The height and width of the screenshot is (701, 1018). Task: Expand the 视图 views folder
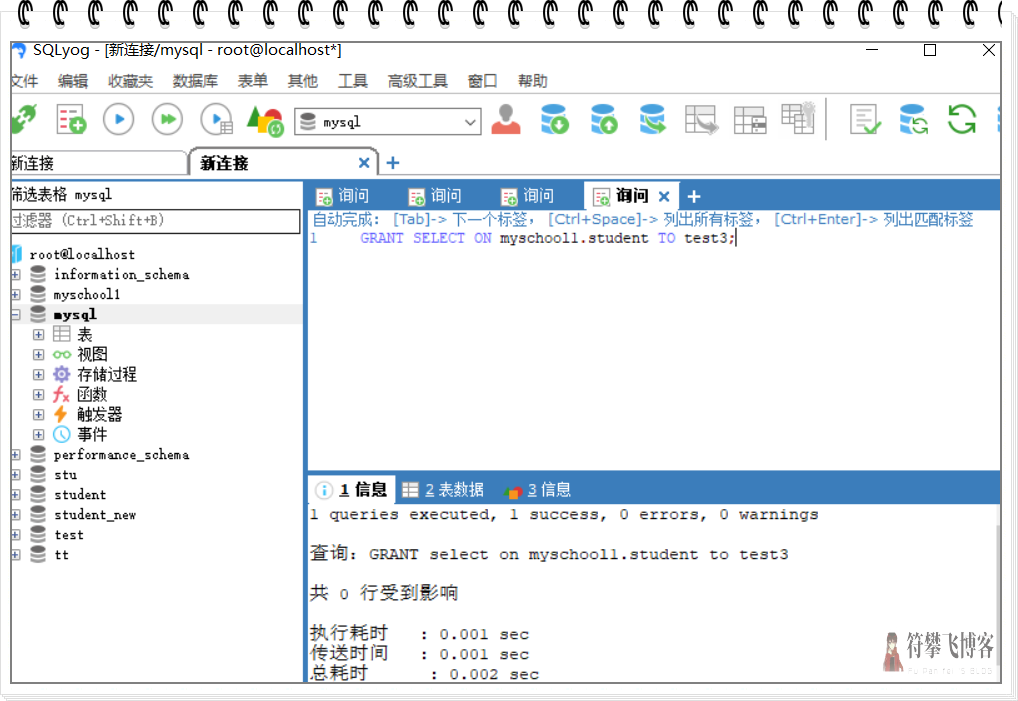38,355
